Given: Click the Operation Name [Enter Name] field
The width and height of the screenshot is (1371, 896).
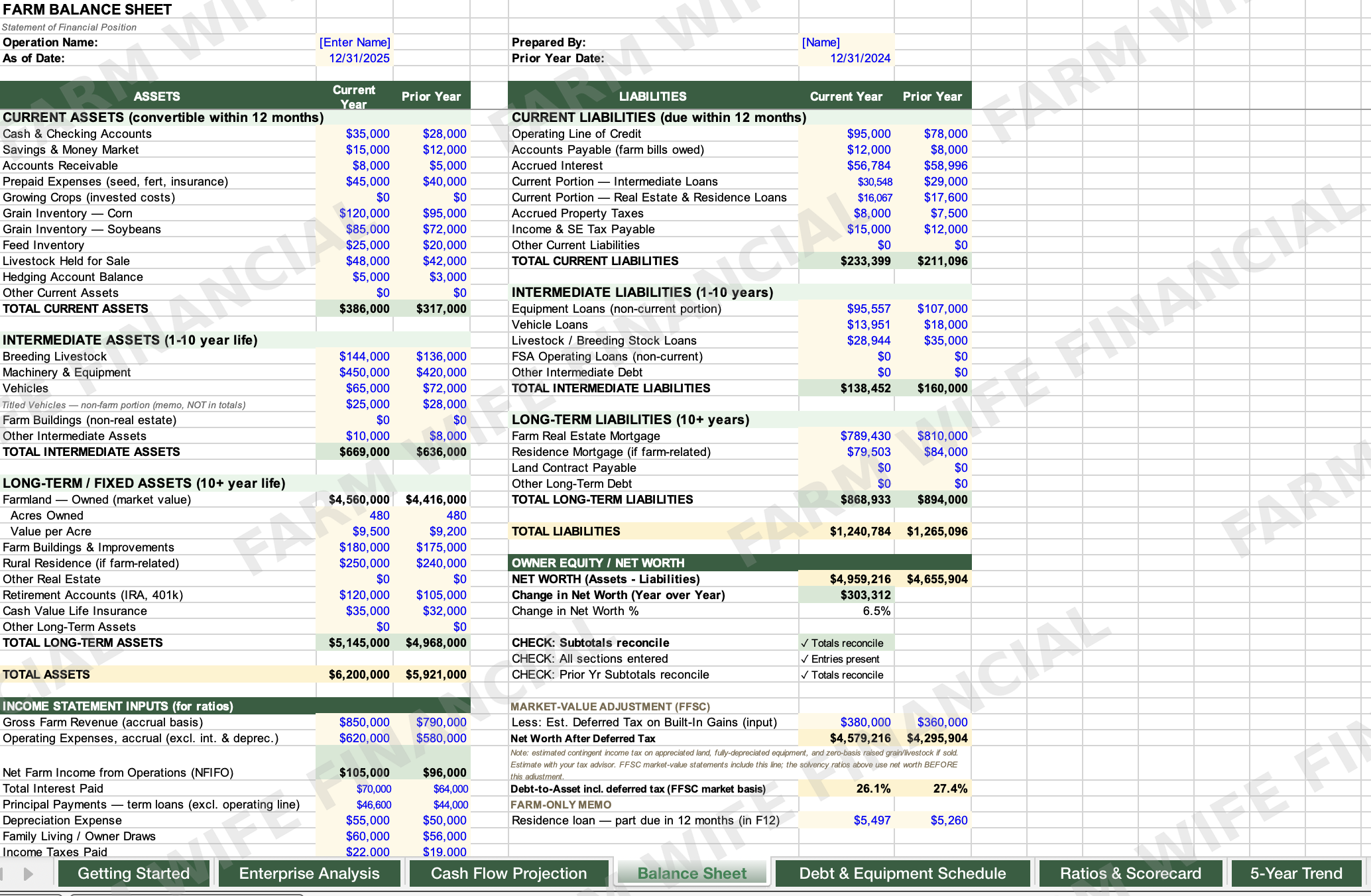Looking at the screenshot, I should (x=355, y=42).
